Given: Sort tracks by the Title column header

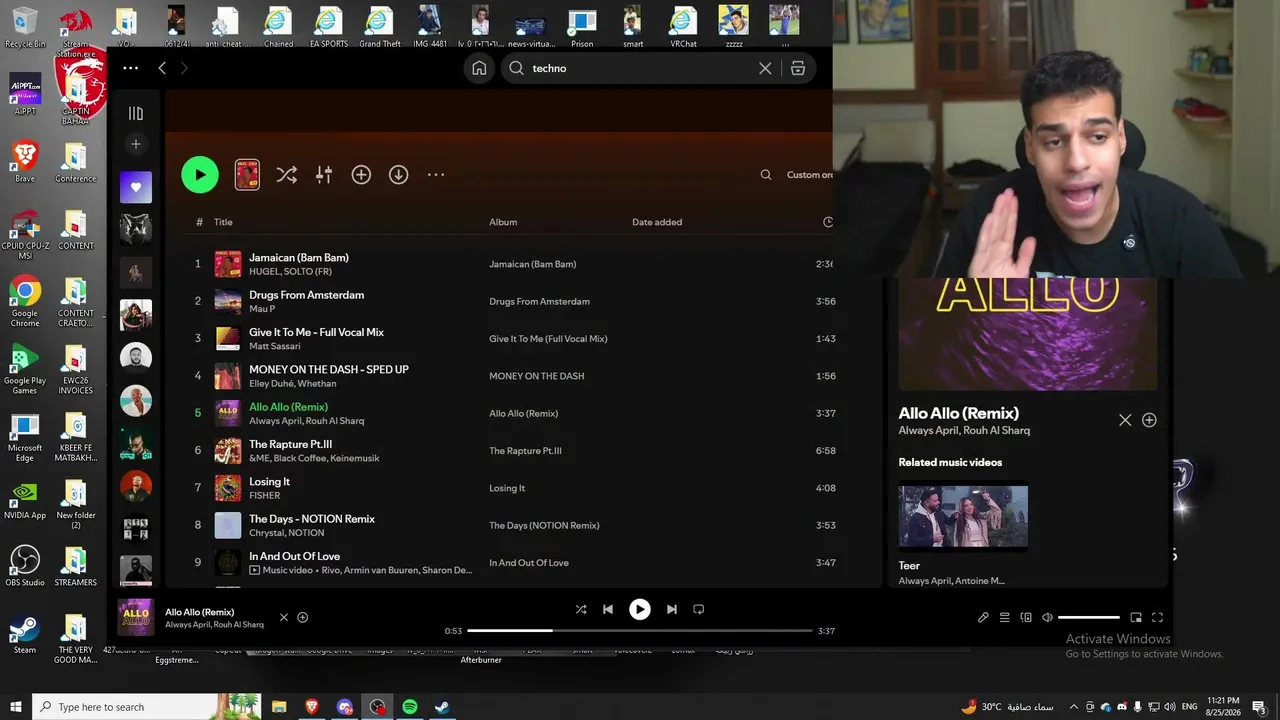Looking at the screenshot, I should 223,222.
